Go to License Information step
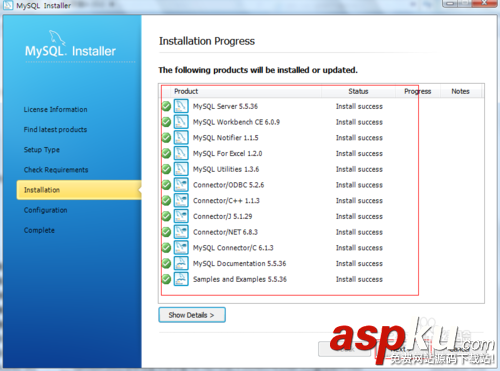This screenshot has height=371, width=500. coord(55,109)
